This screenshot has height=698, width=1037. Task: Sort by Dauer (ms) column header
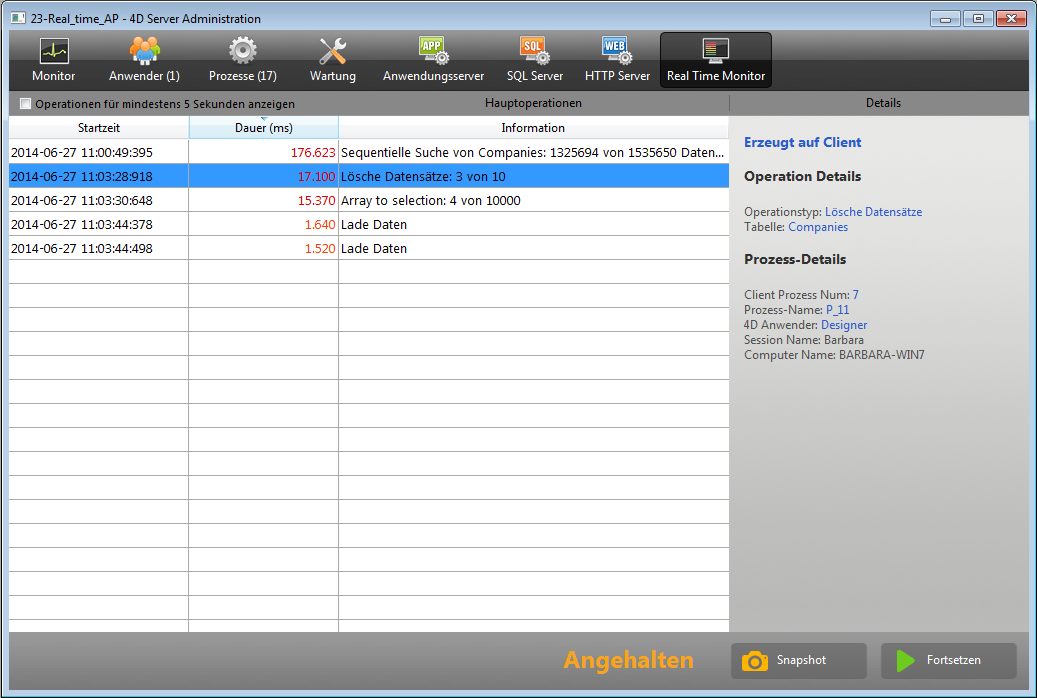pos(263,128)
